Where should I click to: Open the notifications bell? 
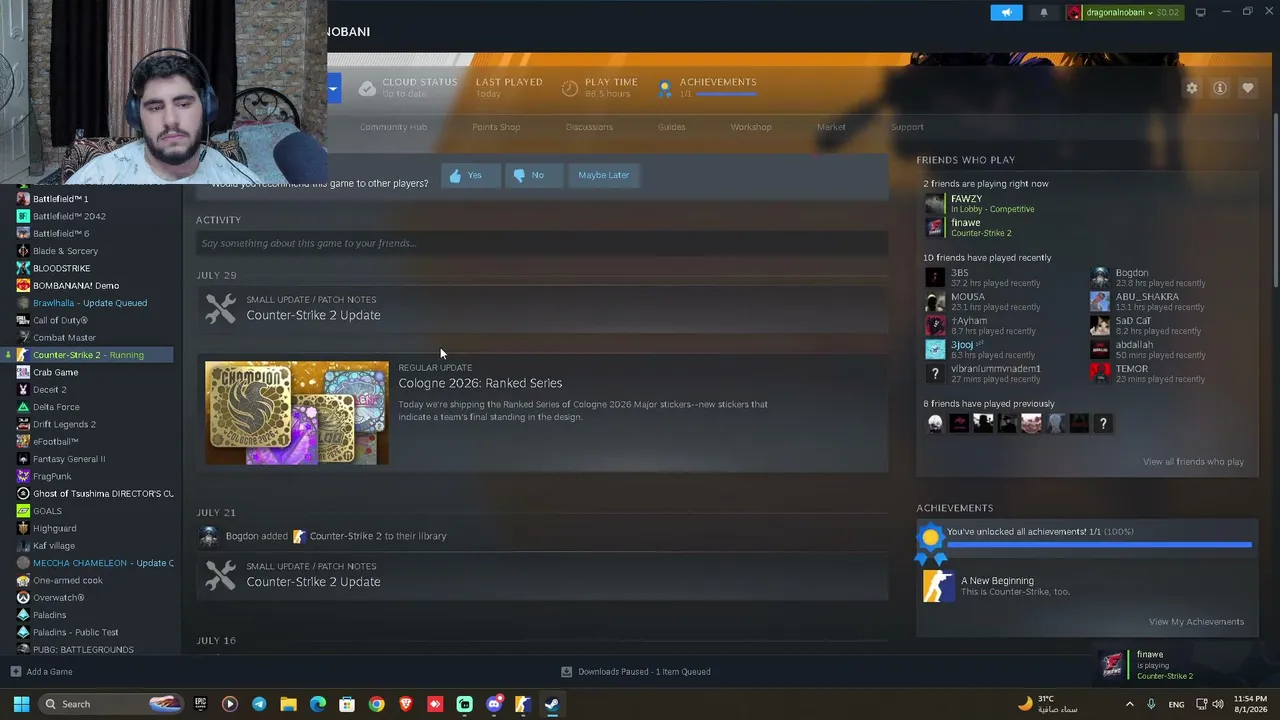point(1044,12)
